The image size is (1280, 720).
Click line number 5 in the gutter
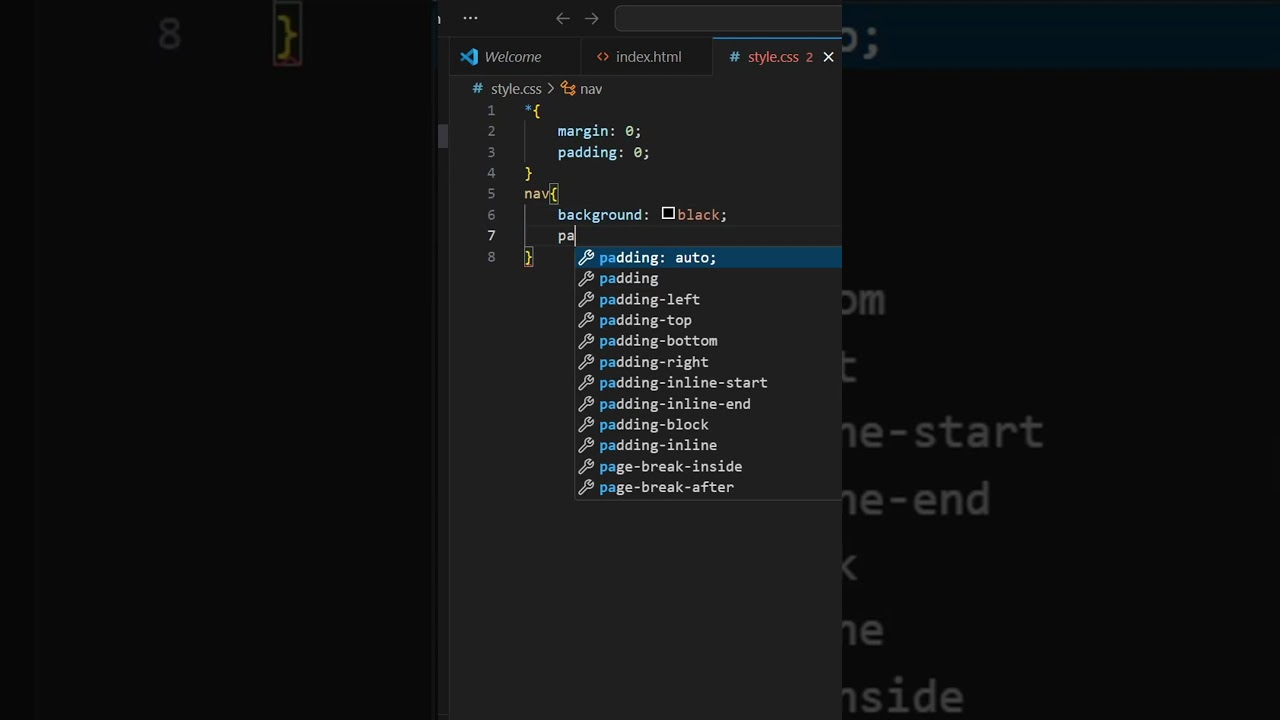coord(491,194)
